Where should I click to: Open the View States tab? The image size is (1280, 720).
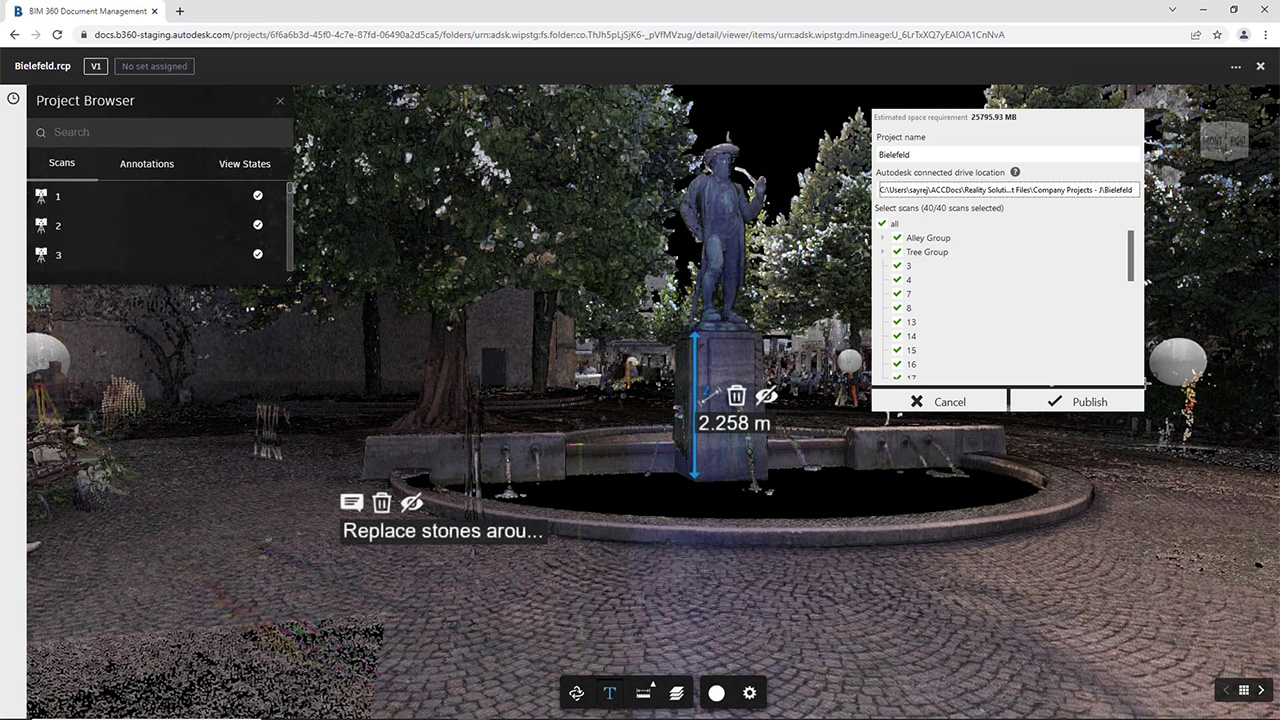(x=244, y=164)
